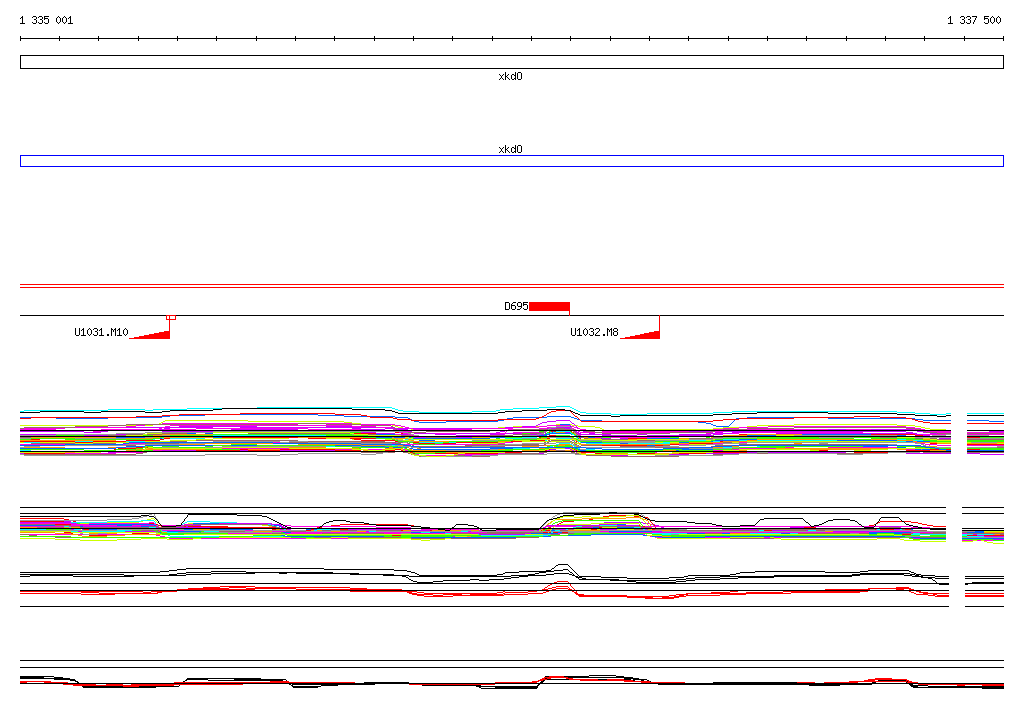Click the small red square above U1031.M10
1024x714 pixels.
point(171,317)
